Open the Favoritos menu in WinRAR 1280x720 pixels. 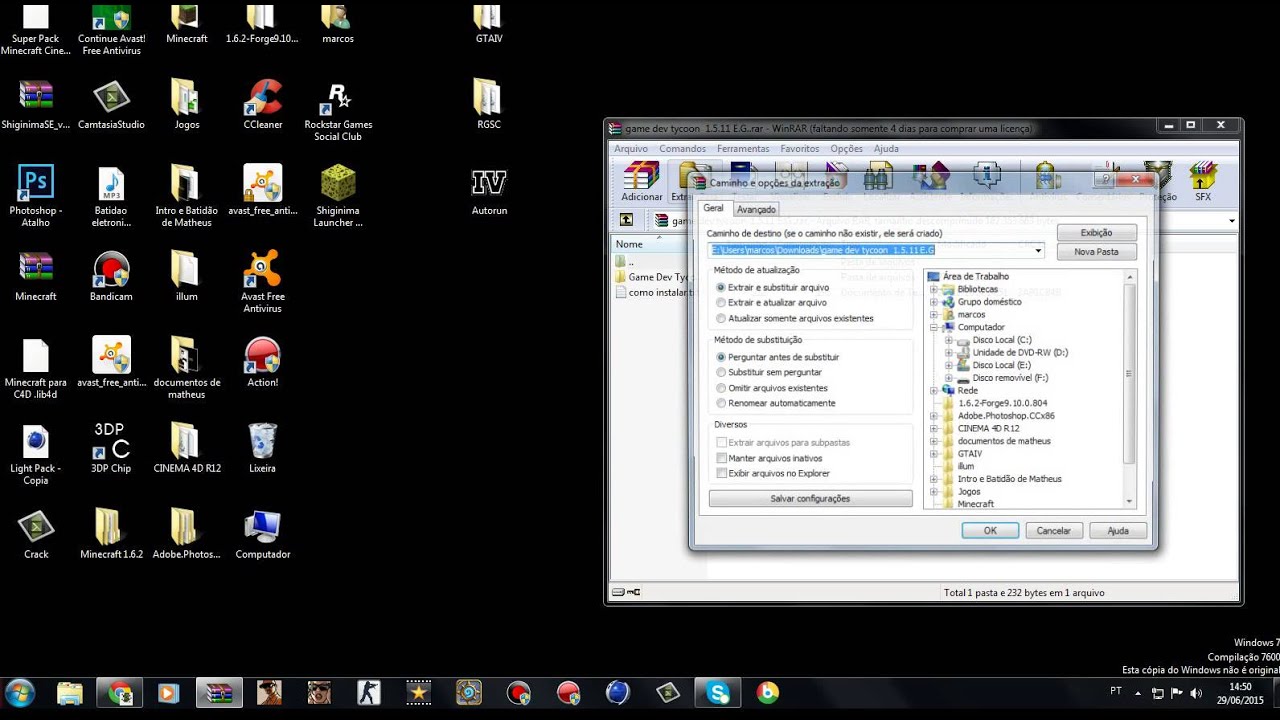[800, 148]
